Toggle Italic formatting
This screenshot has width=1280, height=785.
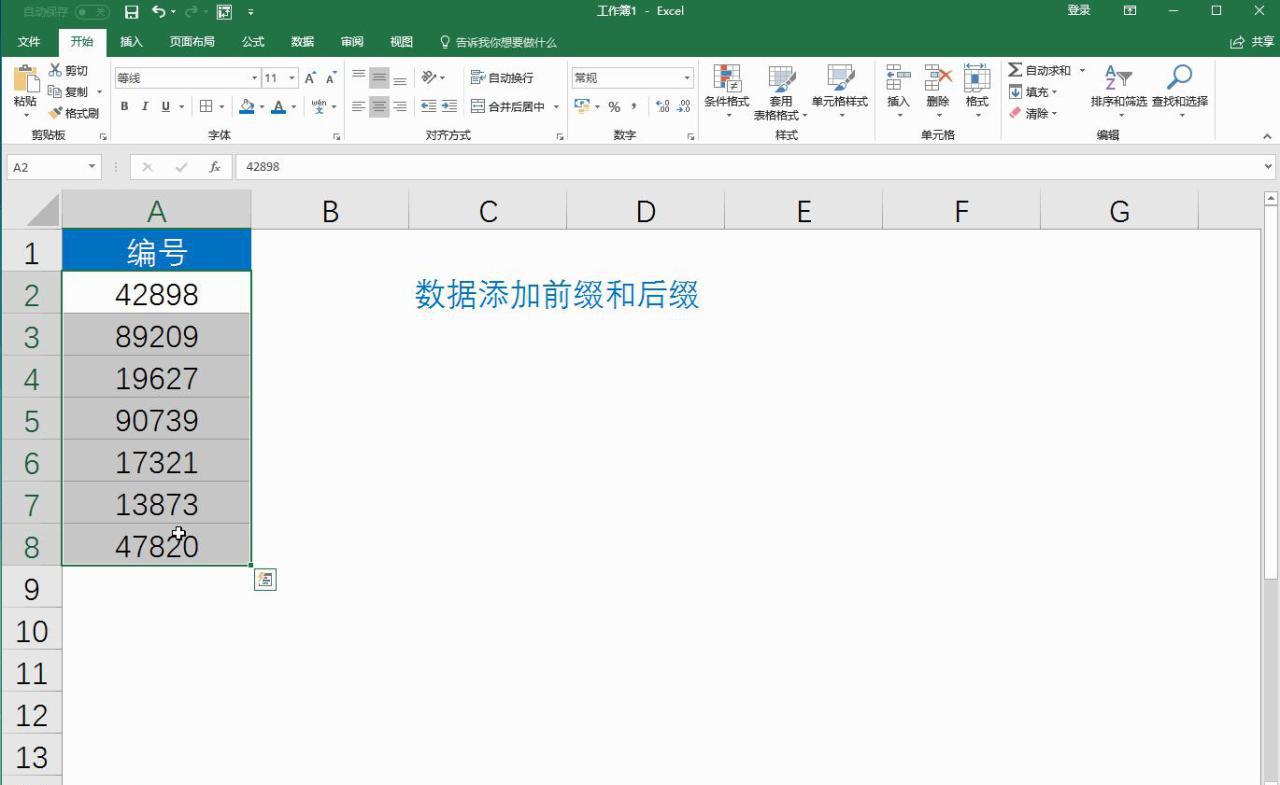click(144, 106)
